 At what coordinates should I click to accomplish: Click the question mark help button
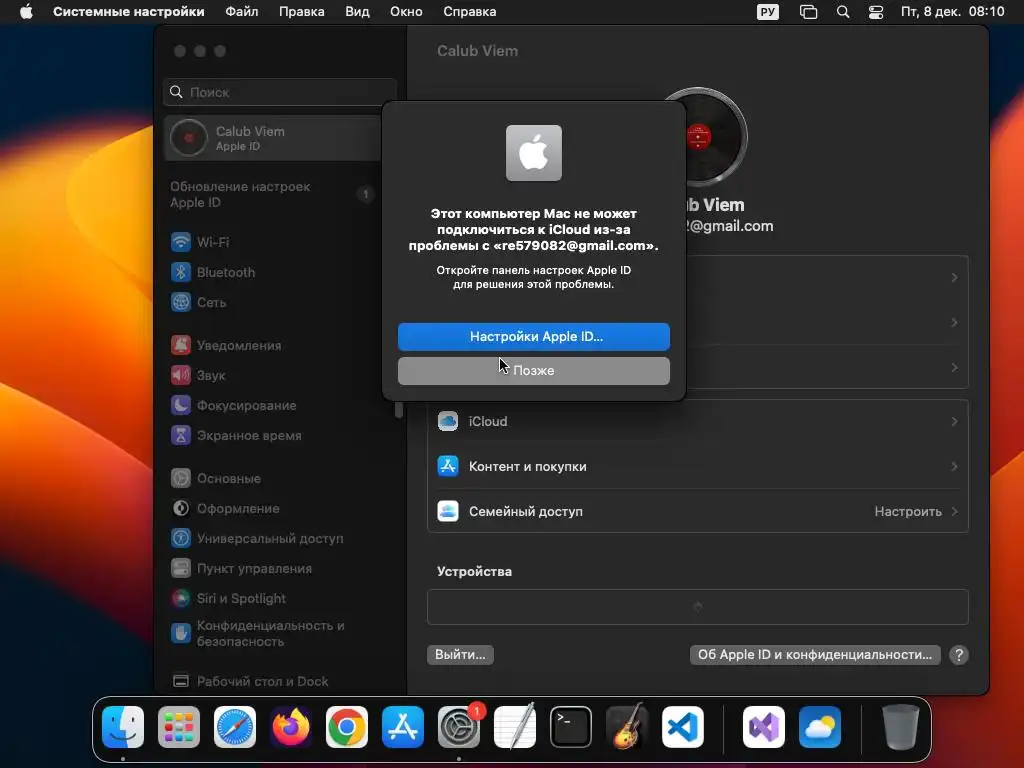pyautogui.click(x=959, y=655)
